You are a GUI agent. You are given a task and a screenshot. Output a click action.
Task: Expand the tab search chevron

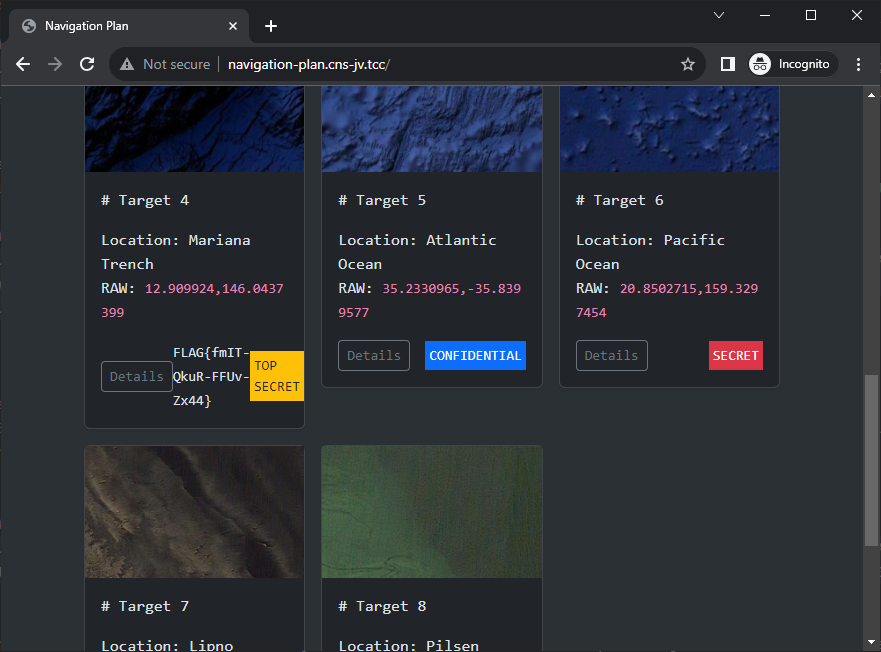coord(719,15)
